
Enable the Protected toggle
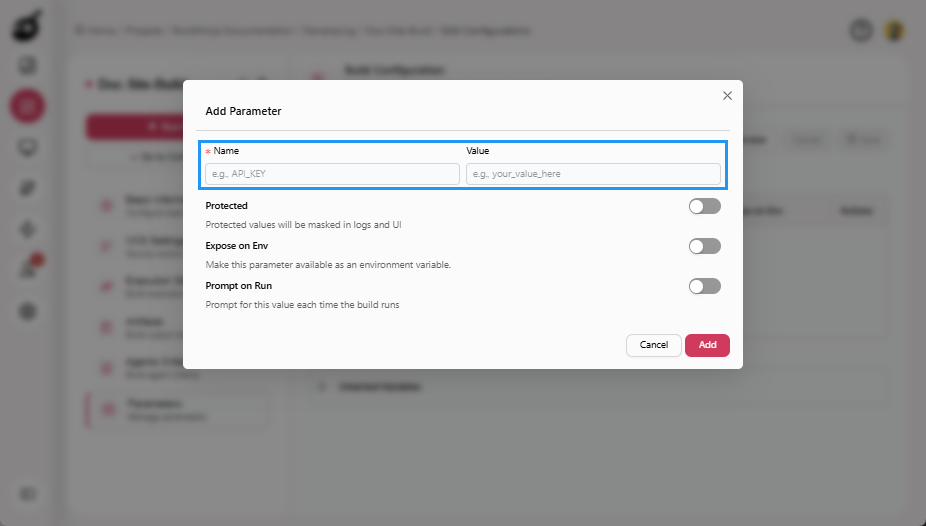[x=705, y=206]
